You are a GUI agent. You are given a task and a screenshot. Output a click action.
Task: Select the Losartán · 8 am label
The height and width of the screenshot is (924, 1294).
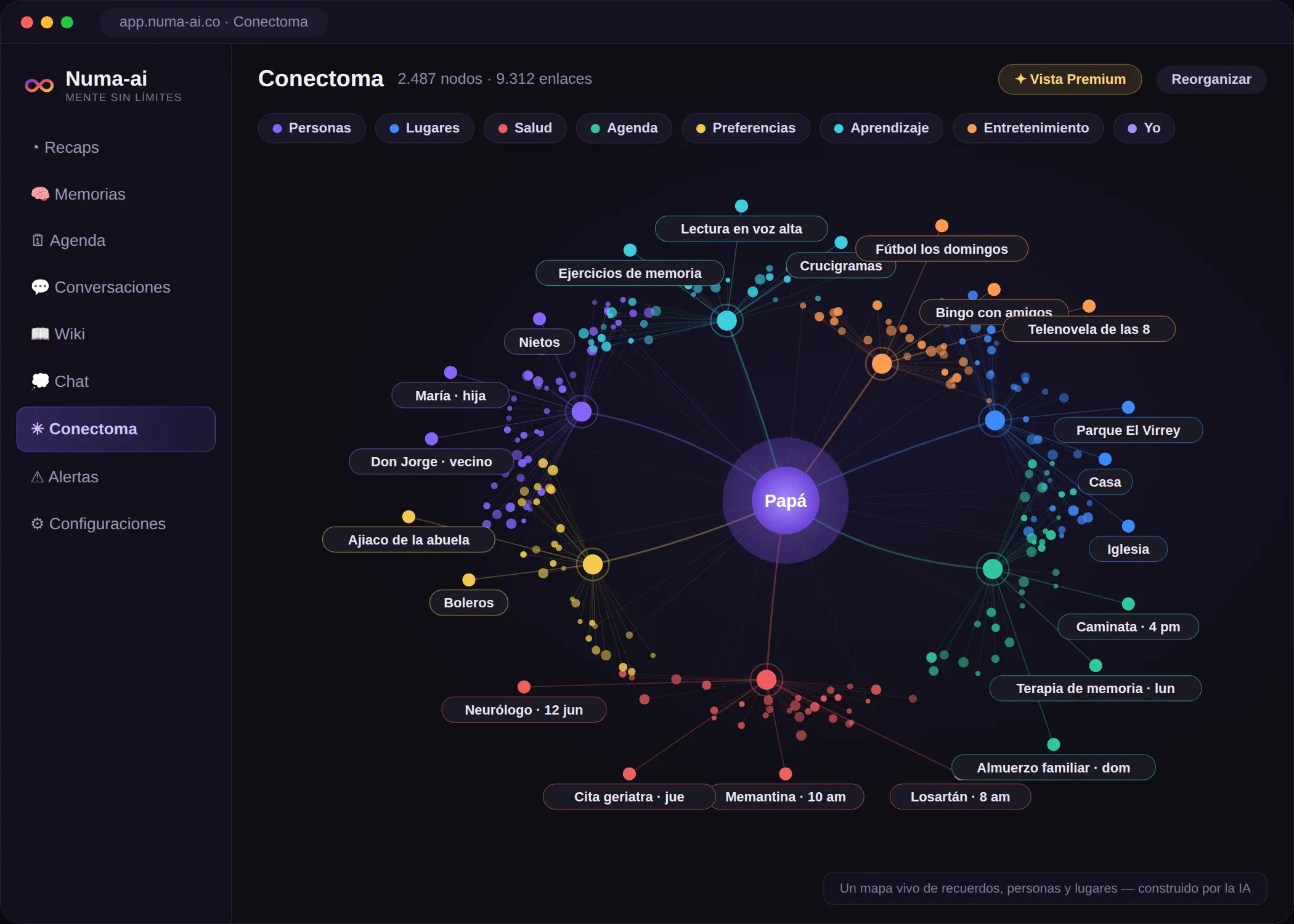click(x=960, y=797)
